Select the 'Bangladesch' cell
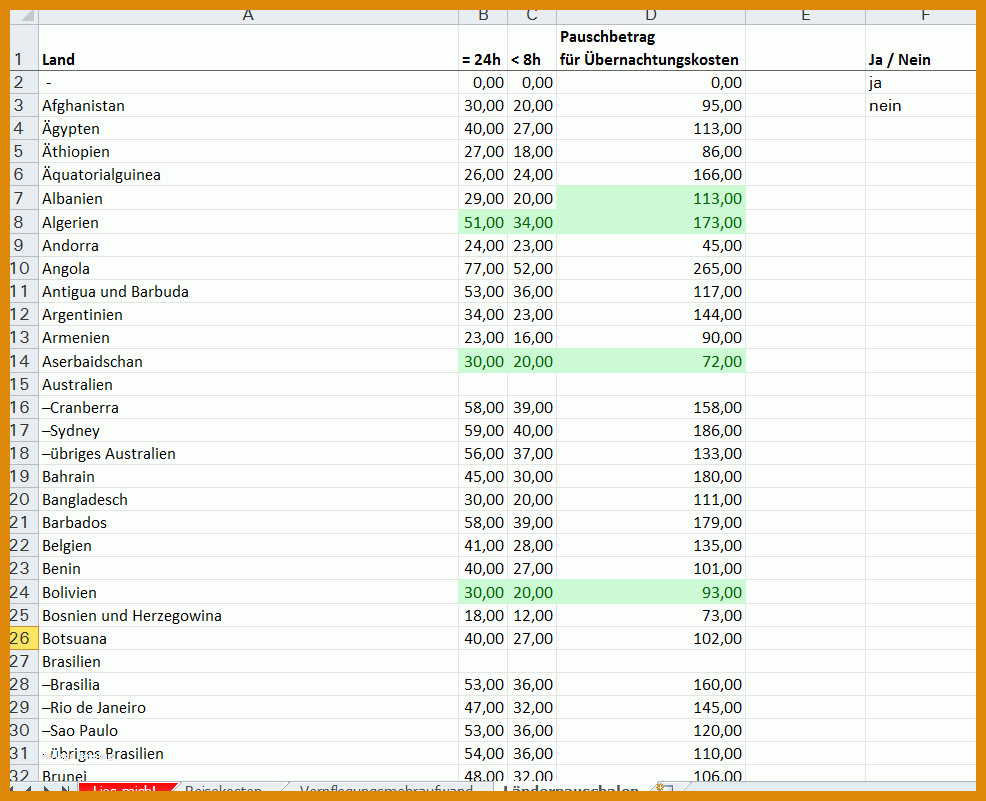Viewport: 986px width, 801px height. [248, 499]
